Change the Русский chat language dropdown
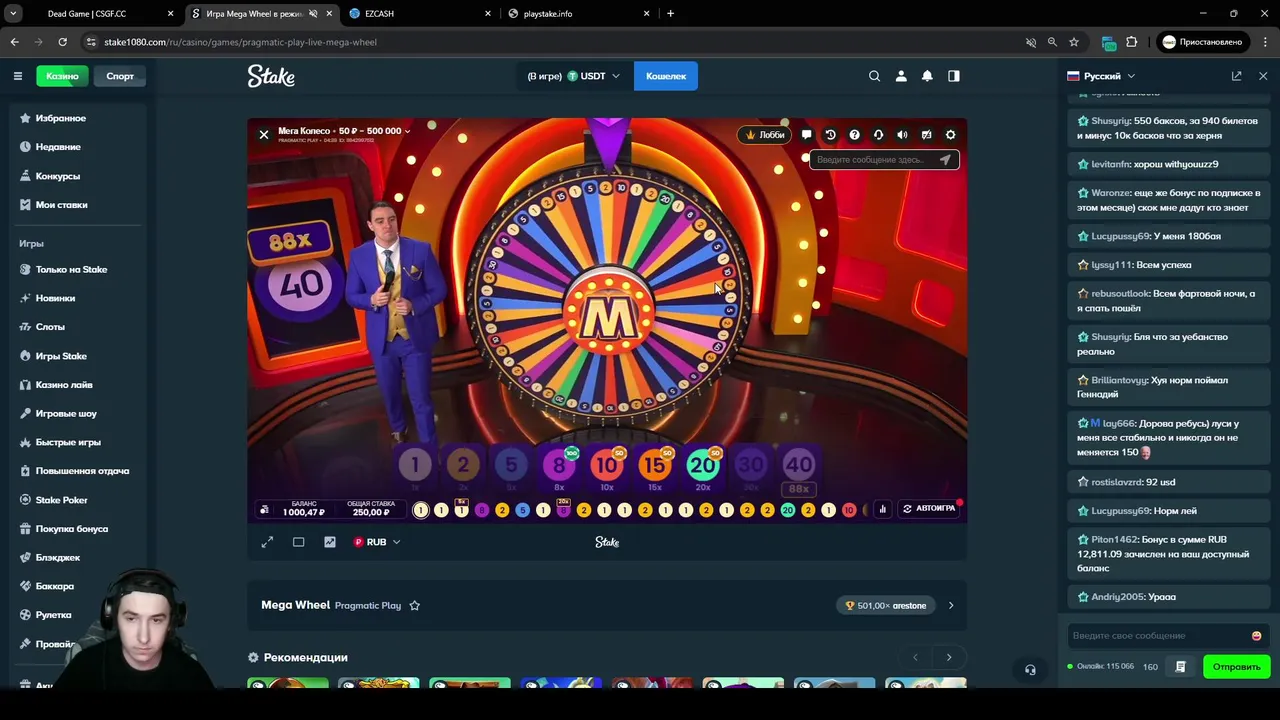 point(1101,76)
